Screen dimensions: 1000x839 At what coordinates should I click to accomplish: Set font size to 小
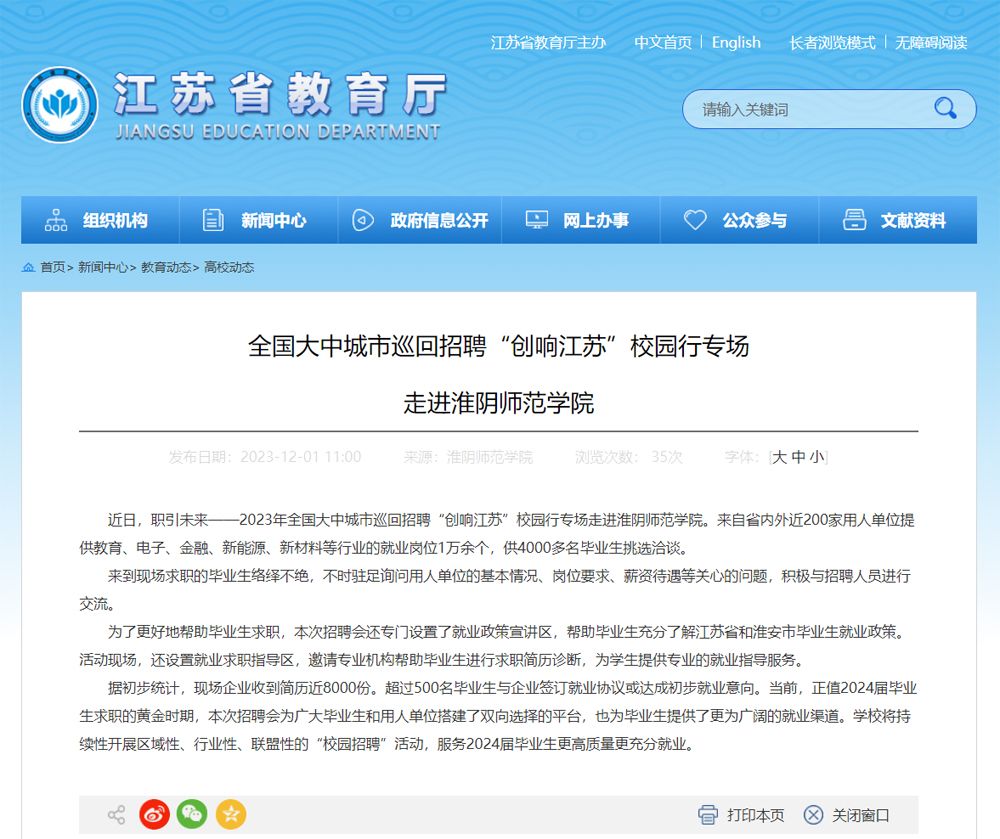(817, 457)
